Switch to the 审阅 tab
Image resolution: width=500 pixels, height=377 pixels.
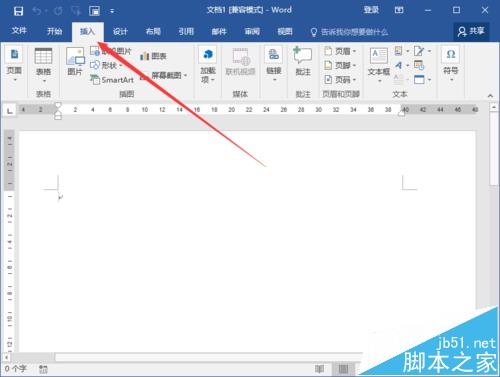click(x=252, y=32)
